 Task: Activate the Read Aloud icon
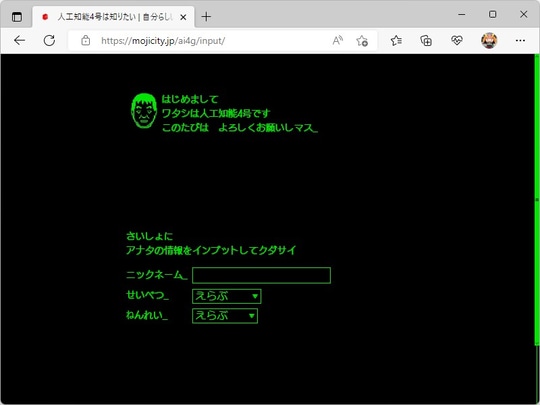click(x=338, y=41)
